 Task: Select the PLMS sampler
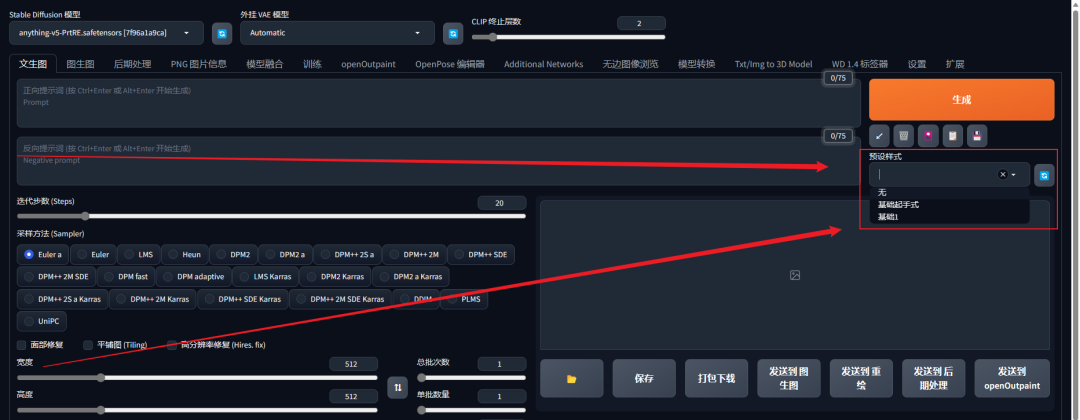pos(464,300)
